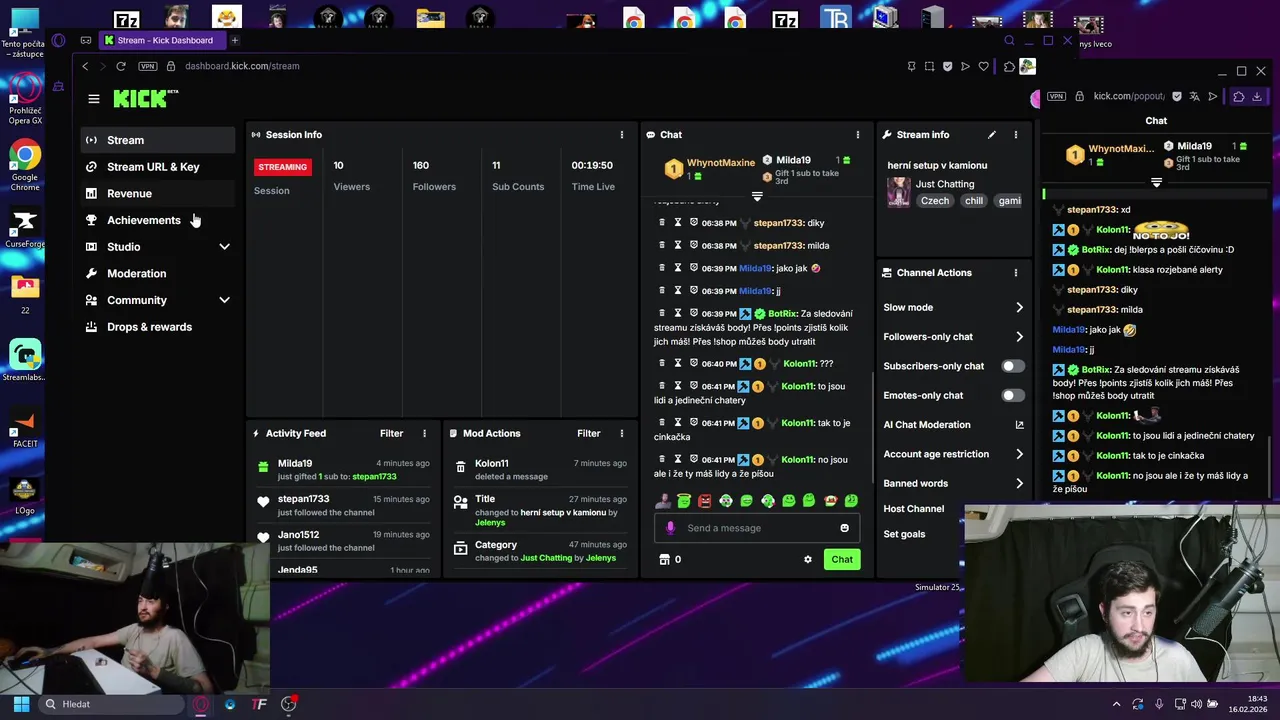
Task: Click Opera GX taskbar icon
Action: click(x=201, y=704)
